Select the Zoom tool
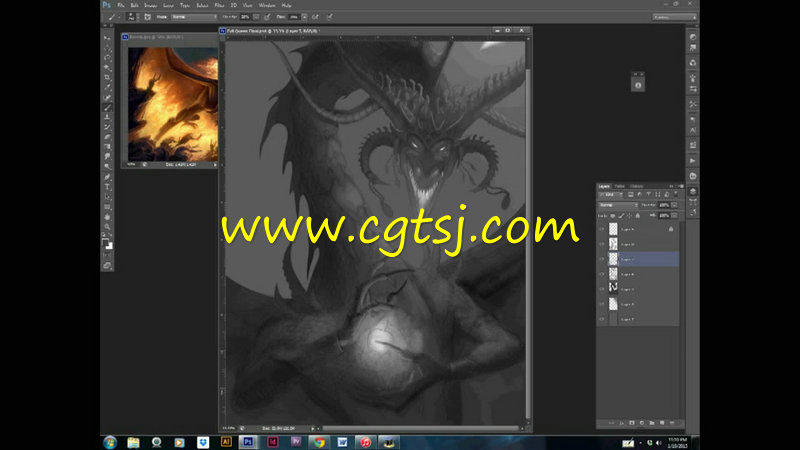 [107, 227]
